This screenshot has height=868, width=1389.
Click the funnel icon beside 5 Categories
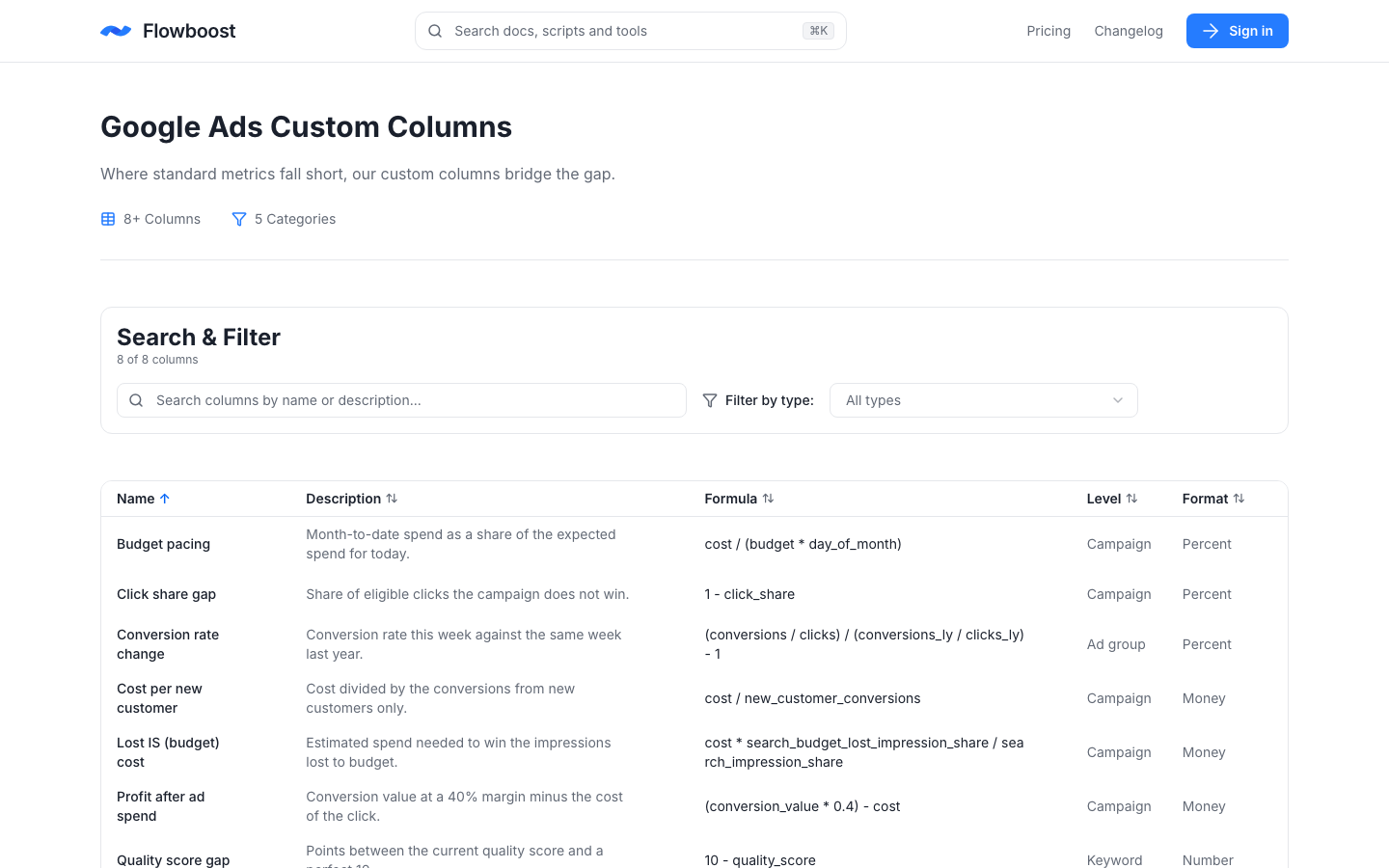(239, 219)
